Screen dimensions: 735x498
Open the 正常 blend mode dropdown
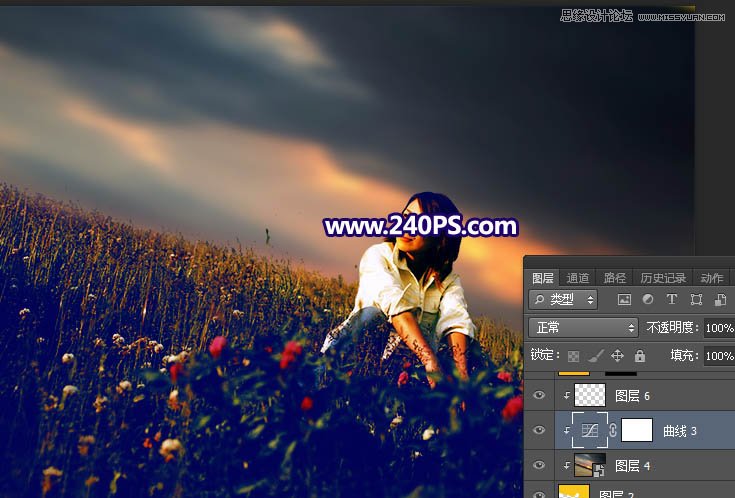coord(583,327)
